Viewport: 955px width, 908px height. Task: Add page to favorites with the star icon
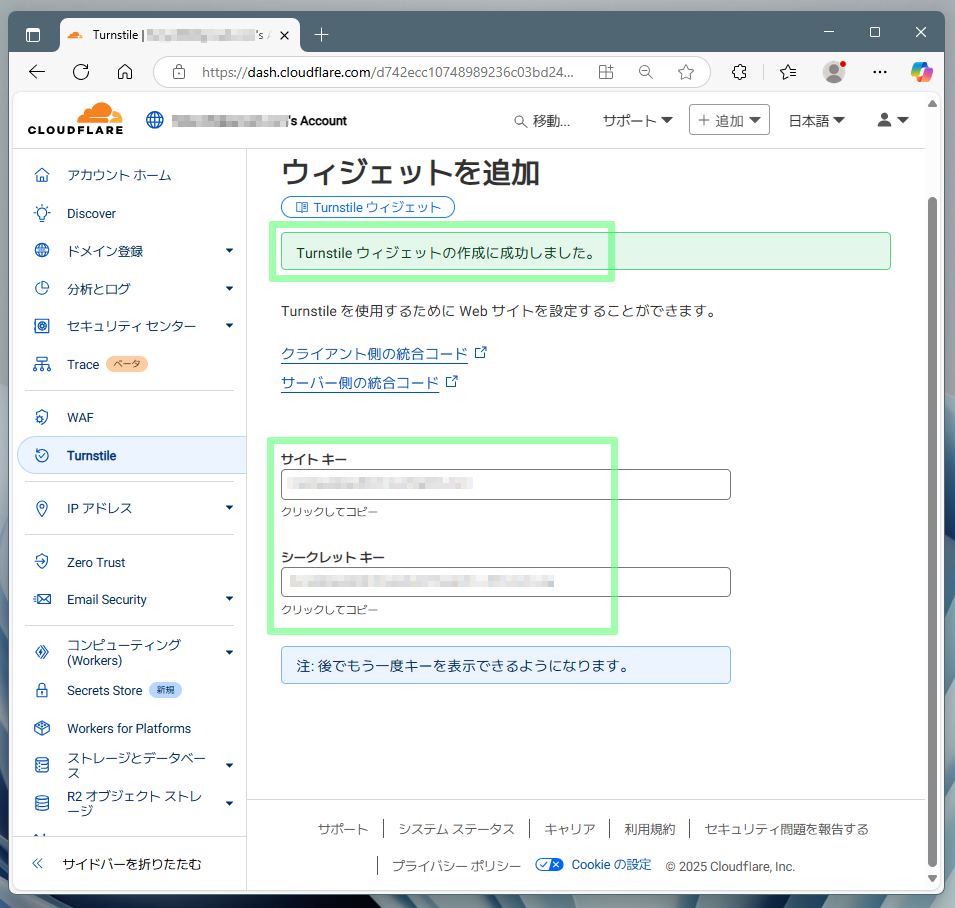[686, 72]
